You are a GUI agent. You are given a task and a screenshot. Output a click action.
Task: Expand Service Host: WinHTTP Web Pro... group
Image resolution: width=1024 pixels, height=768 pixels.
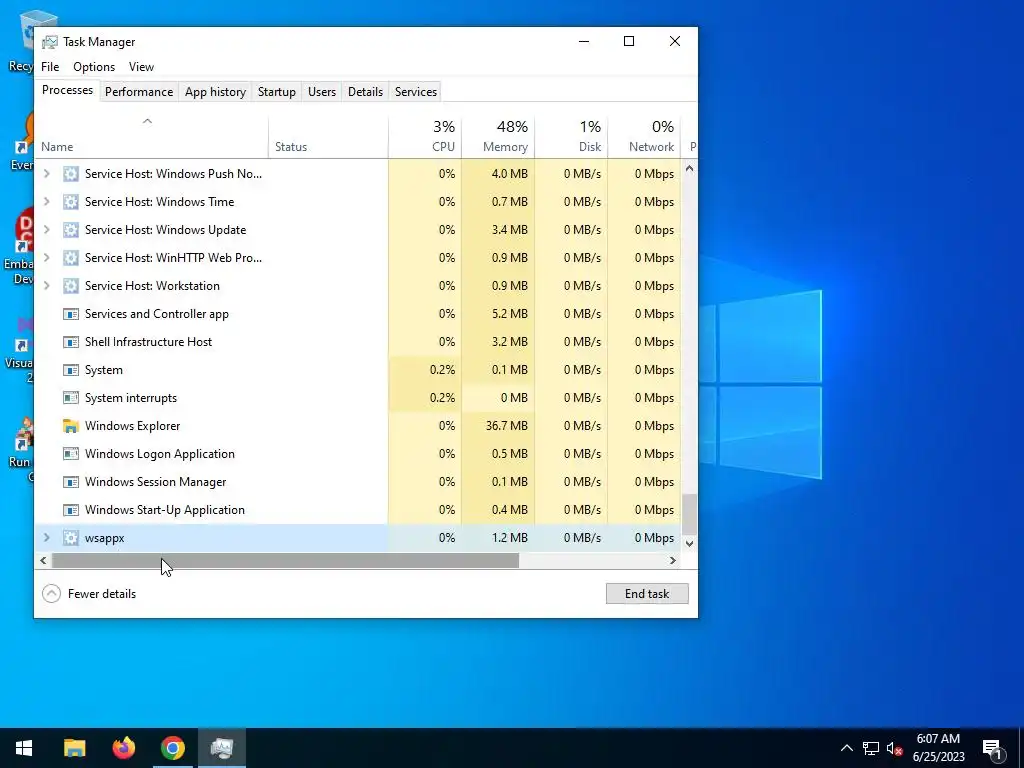click(x=46, y=258)
